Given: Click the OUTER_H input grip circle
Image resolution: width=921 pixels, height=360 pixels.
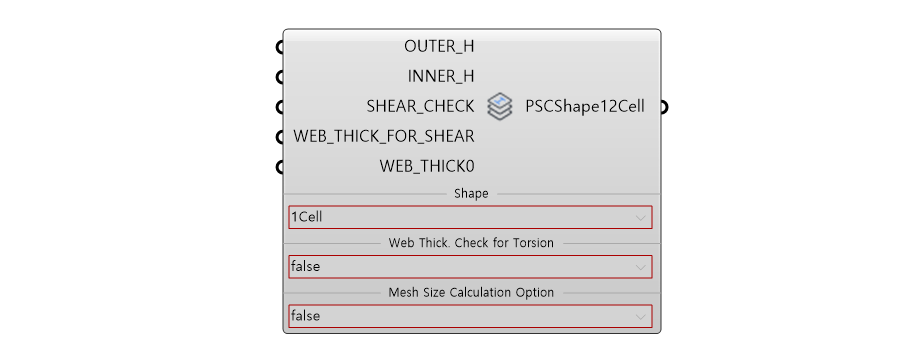Looking at the screenshot, I should coord(280,47).
